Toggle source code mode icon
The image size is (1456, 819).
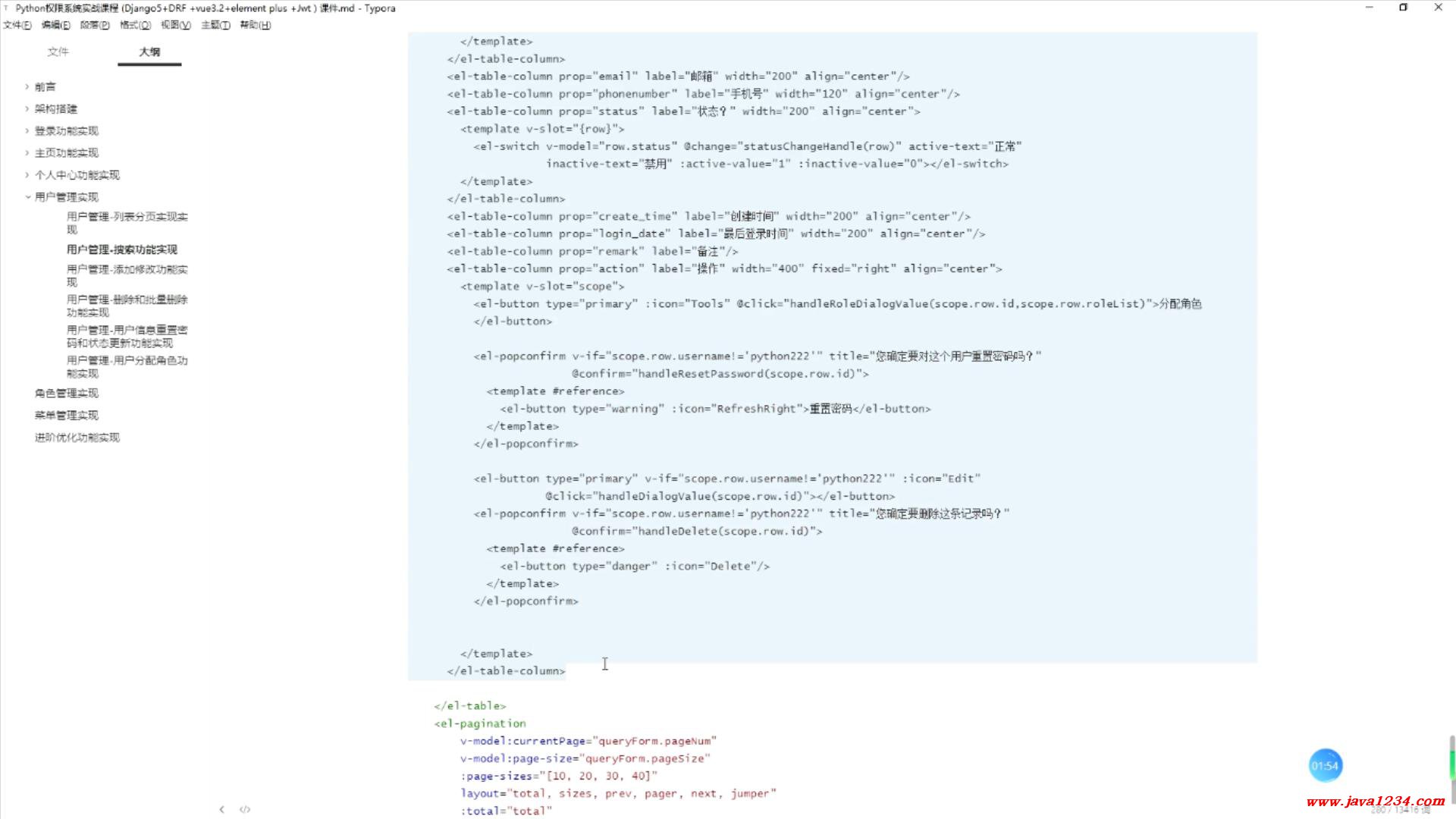[x=245, y=809]
